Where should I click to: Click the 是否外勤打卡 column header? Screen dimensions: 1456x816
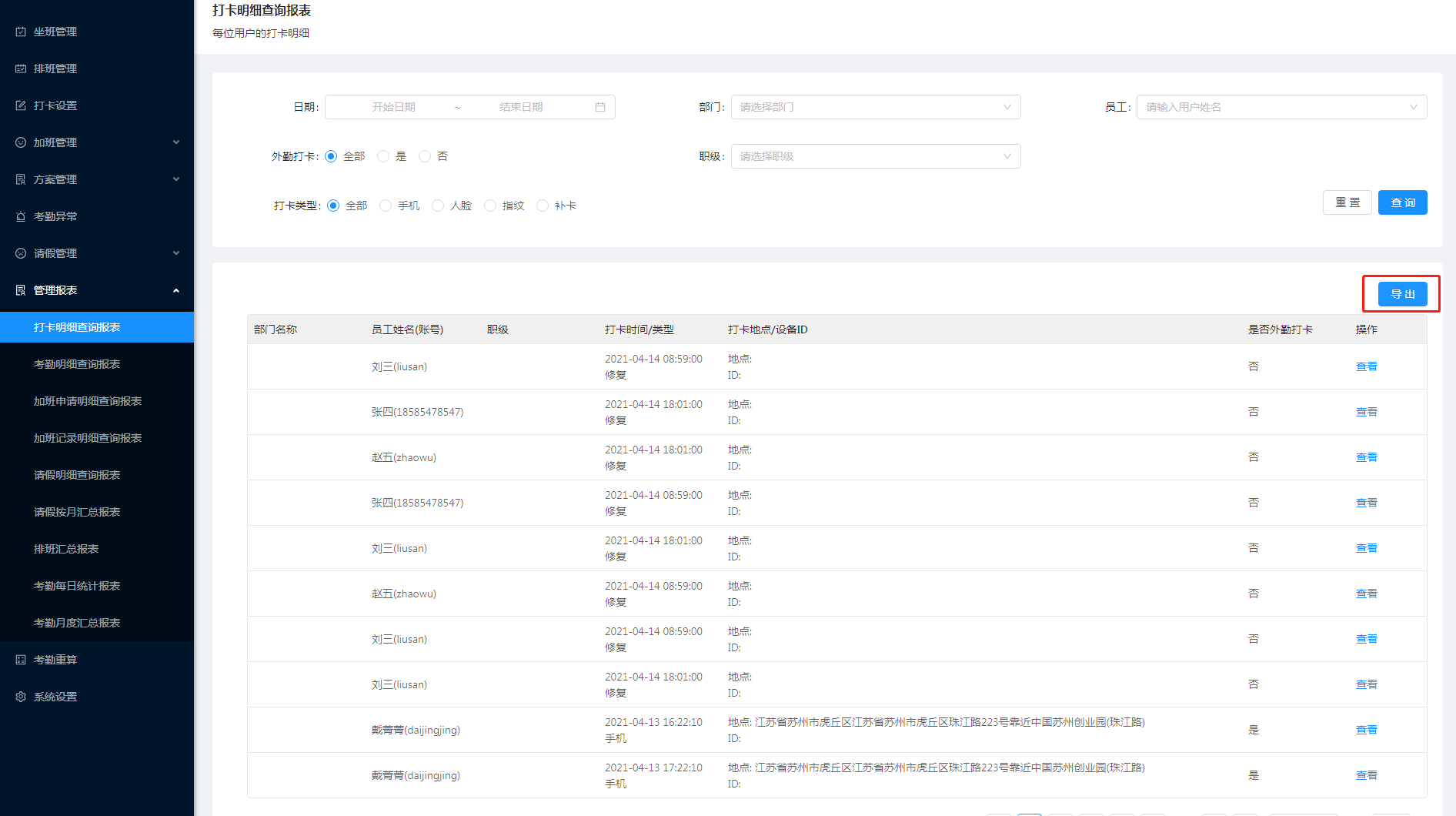(x=1281, y=329)
